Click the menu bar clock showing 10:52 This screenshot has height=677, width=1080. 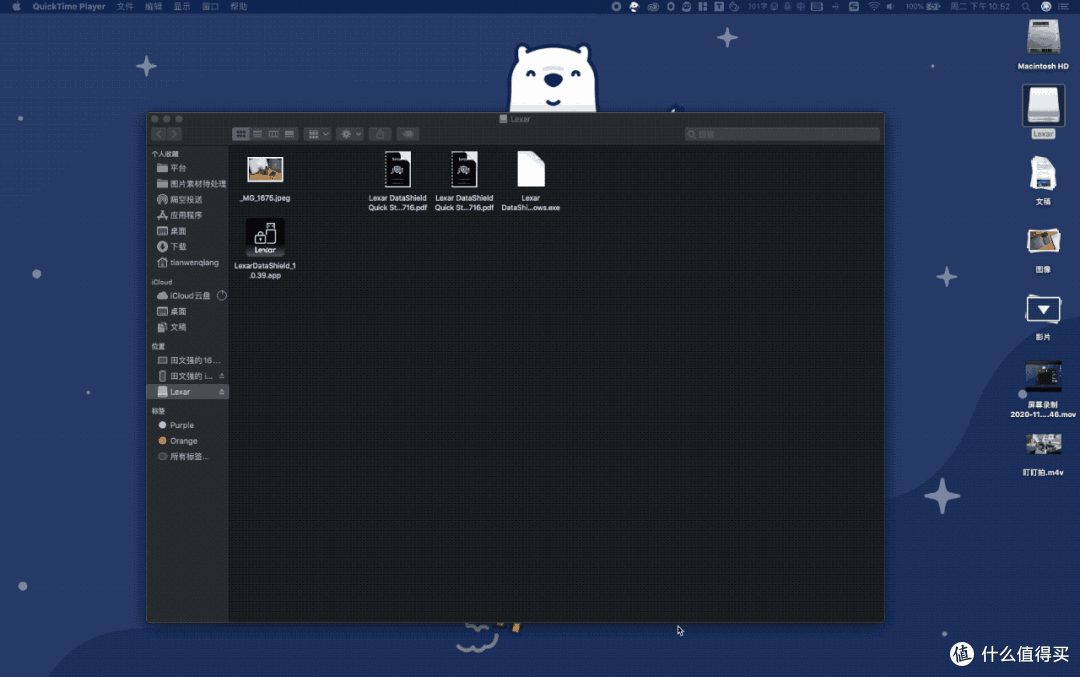point(979,6)
